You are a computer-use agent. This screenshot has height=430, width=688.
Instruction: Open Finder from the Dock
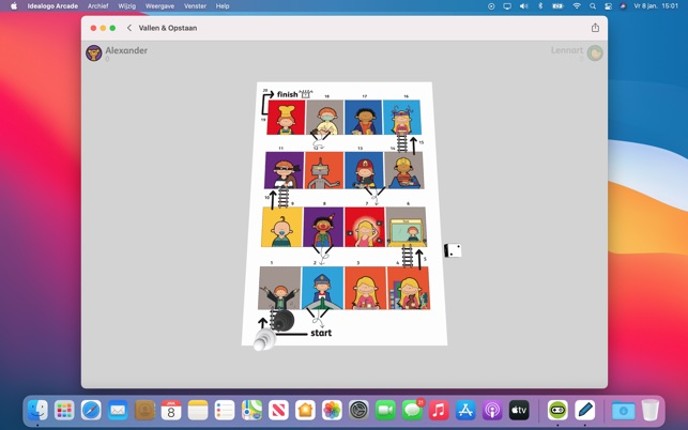click(x=37, y=409)
